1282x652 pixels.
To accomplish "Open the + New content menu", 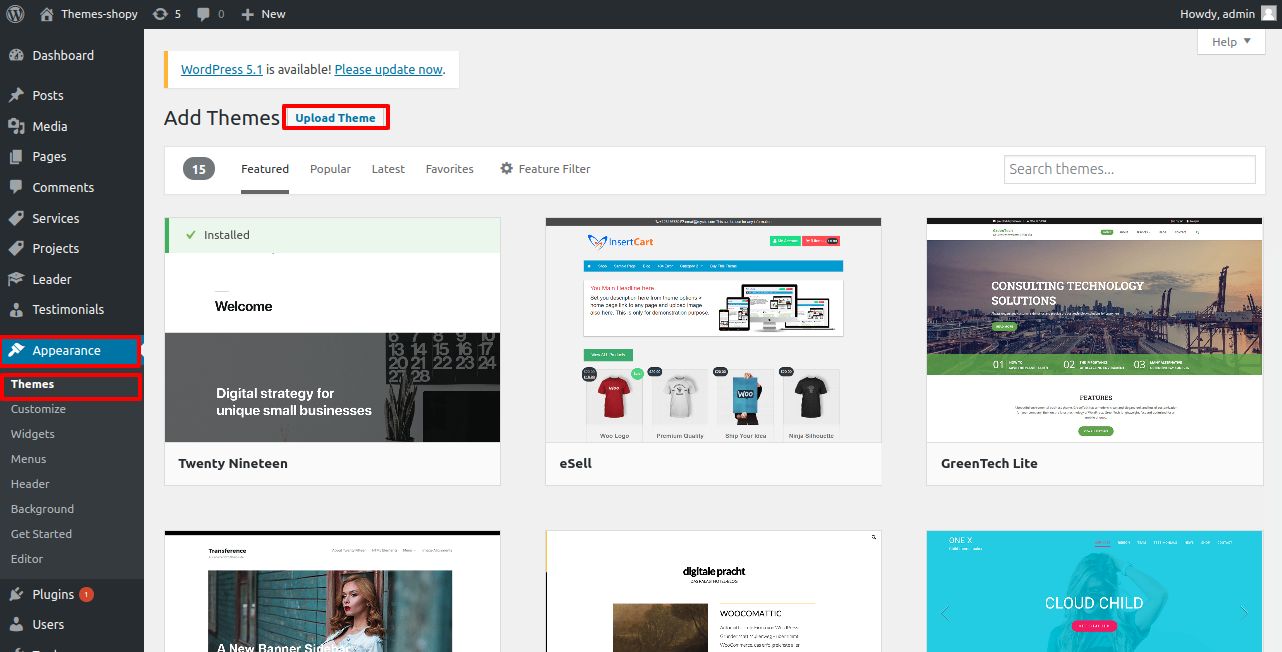I will [x=263, y=14].
